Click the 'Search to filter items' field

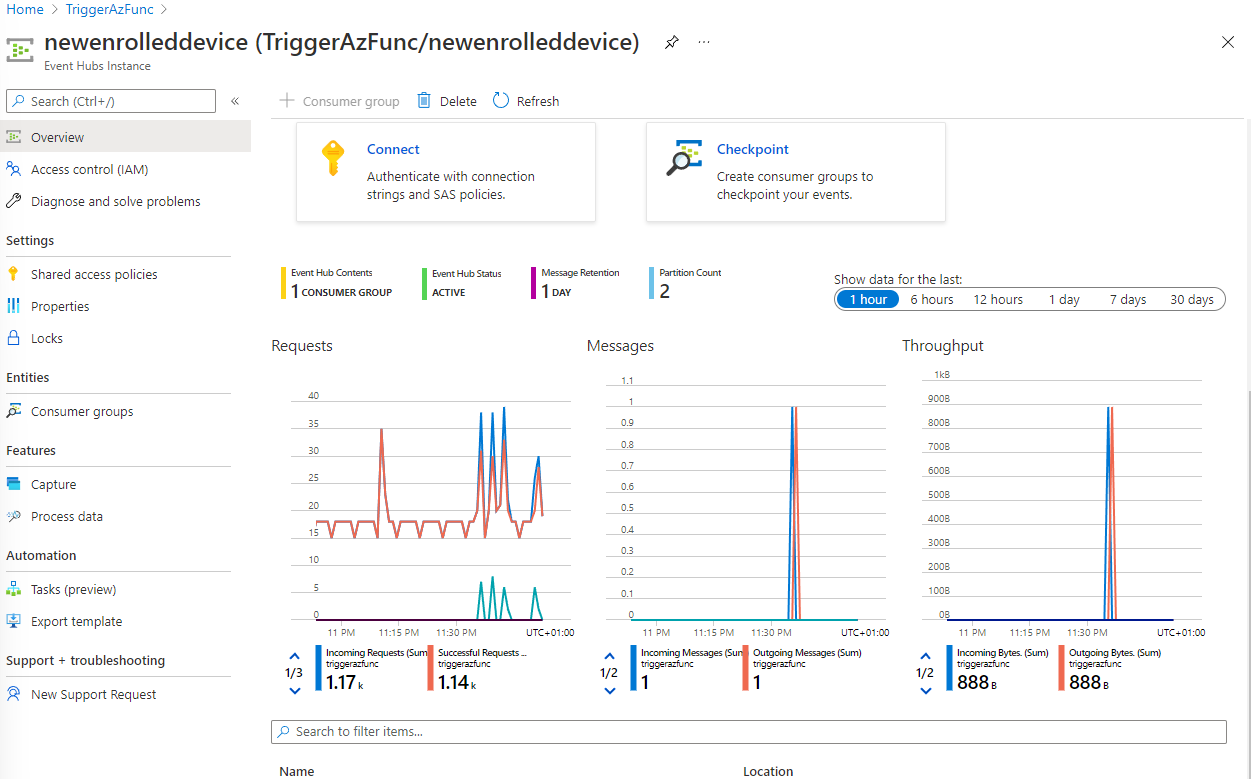pos(748,731)
